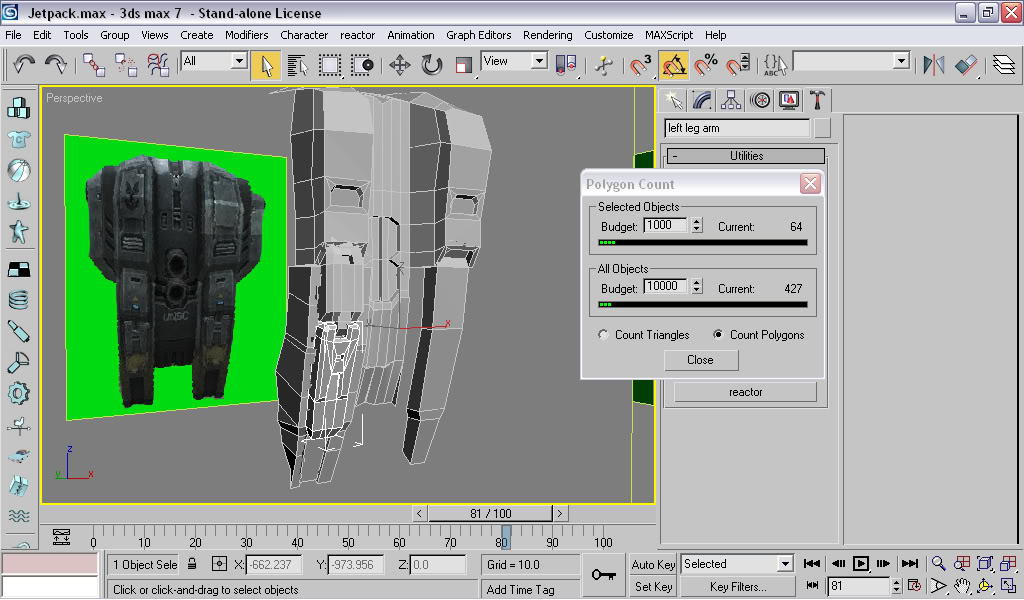
Task: Click the large key Set Keys icon
Action: coord(603,575)
